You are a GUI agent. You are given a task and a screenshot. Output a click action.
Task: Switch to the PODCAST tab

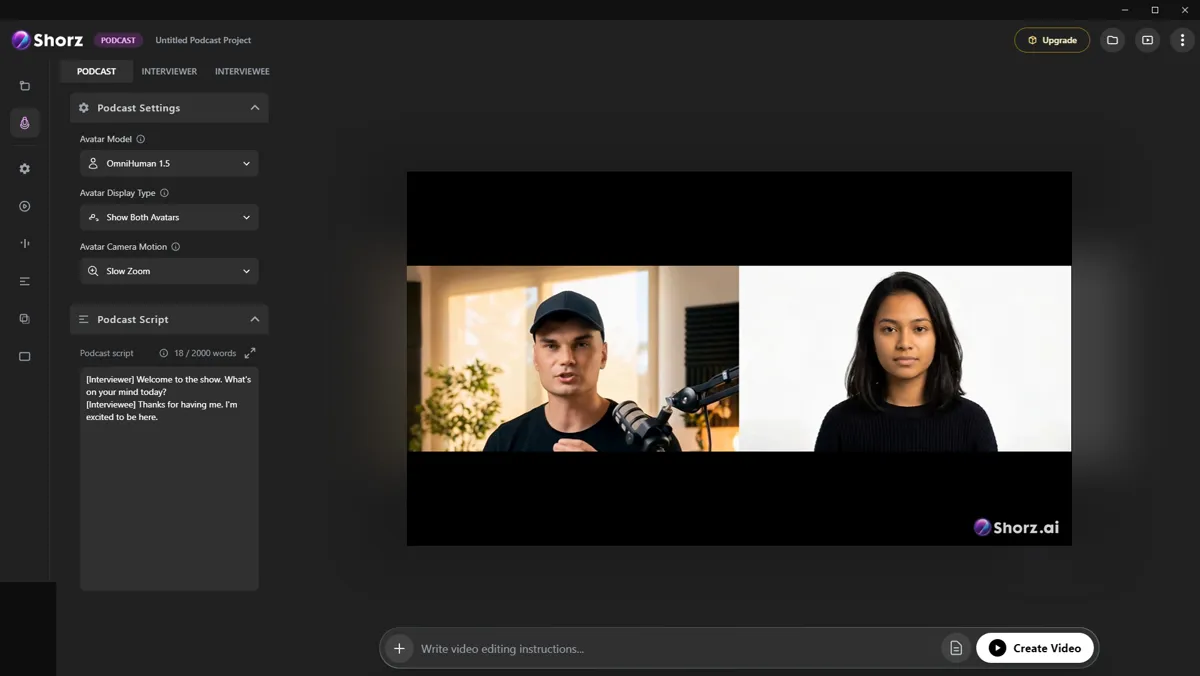point(96,71)
